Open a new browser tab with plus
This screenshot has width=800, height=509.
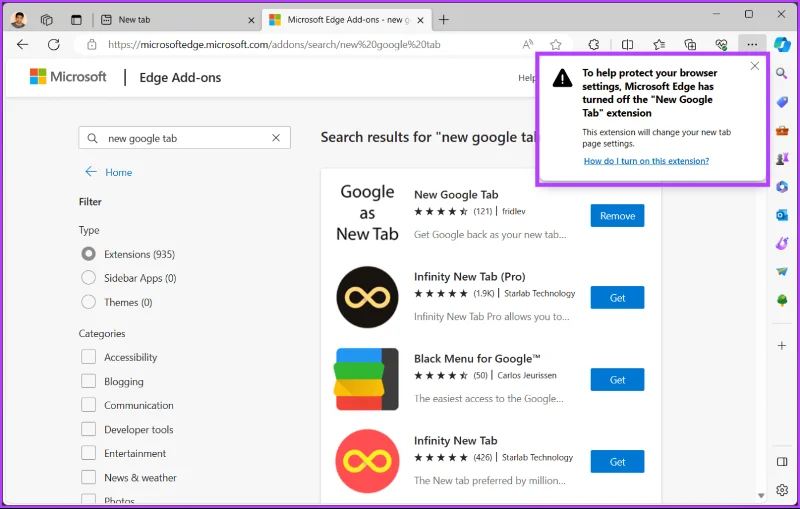pyautogui.click(x=444, y=20)
